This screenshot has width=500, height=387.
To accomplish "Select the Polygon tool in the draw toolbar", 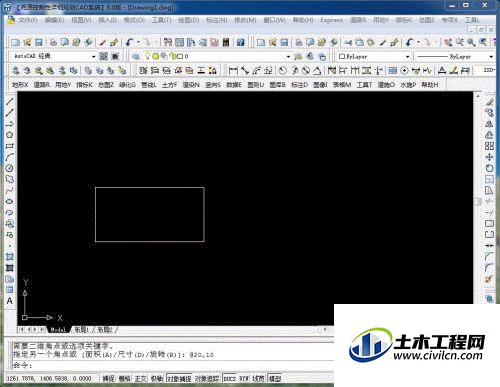I will click(x=10, y=135).
